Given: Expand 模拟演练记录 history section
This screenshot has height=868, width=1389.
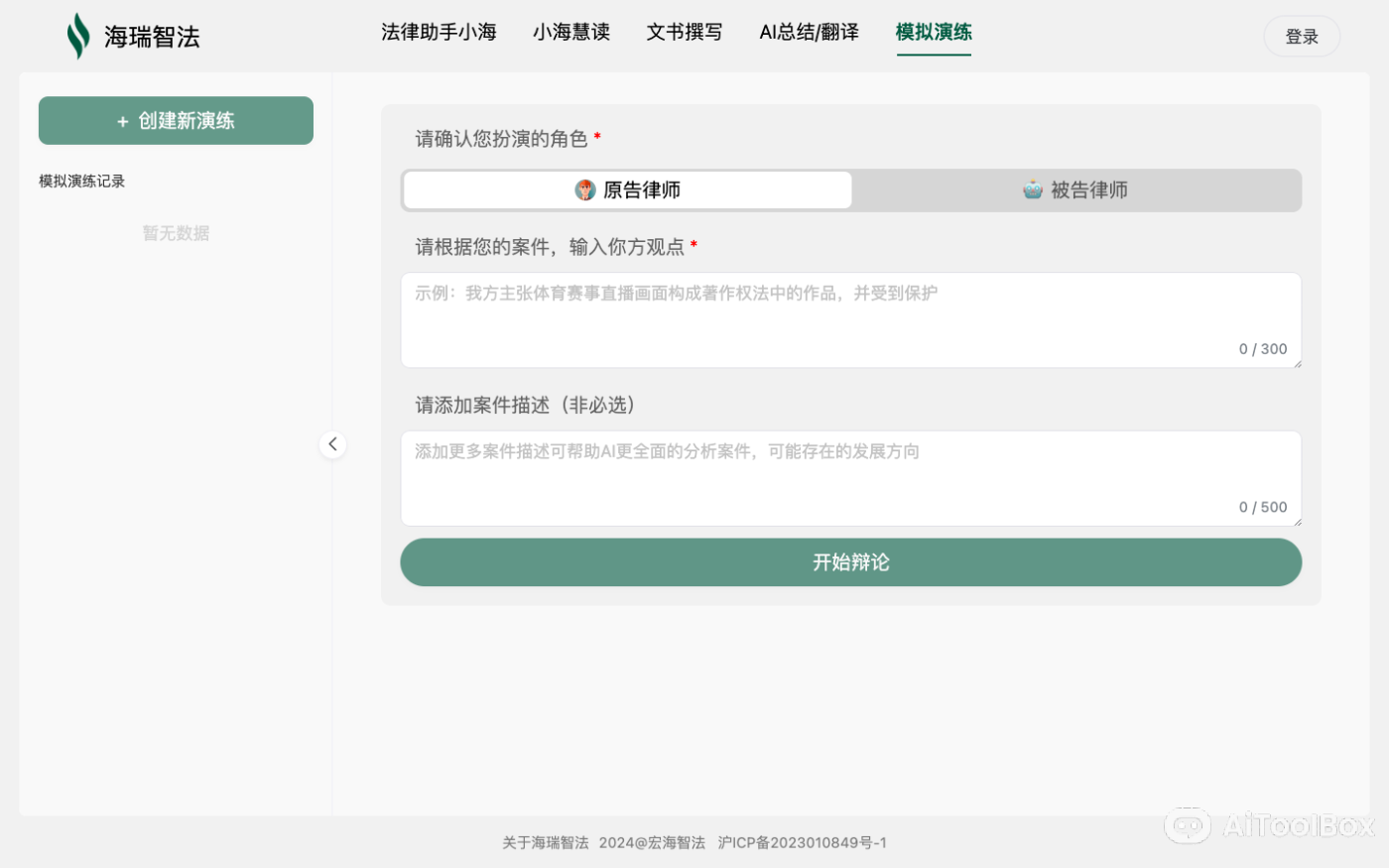Looking at the screenshot, I should (81, 181).
